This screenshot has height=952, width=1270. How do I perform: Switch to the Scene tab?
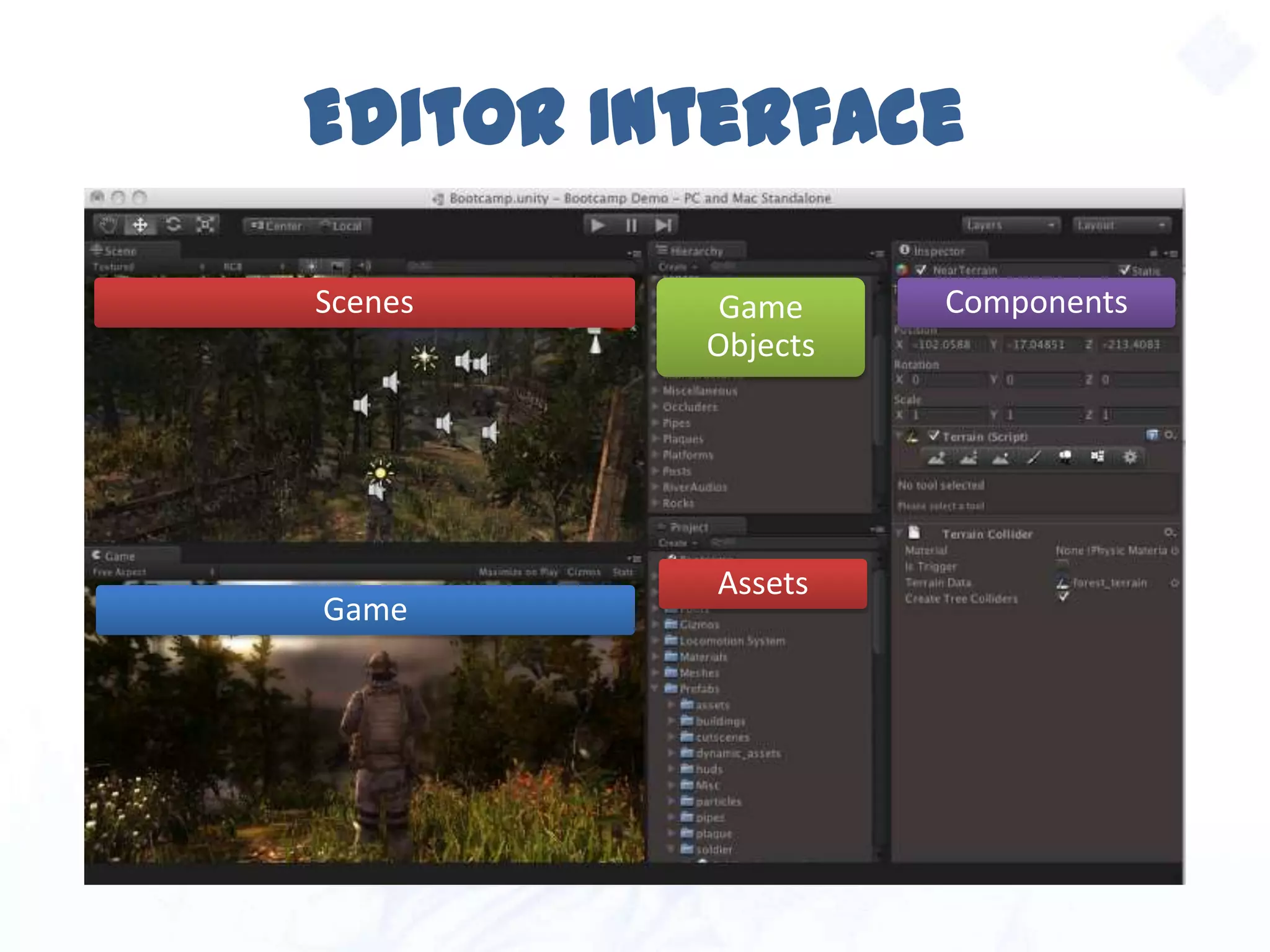[134, 250]
